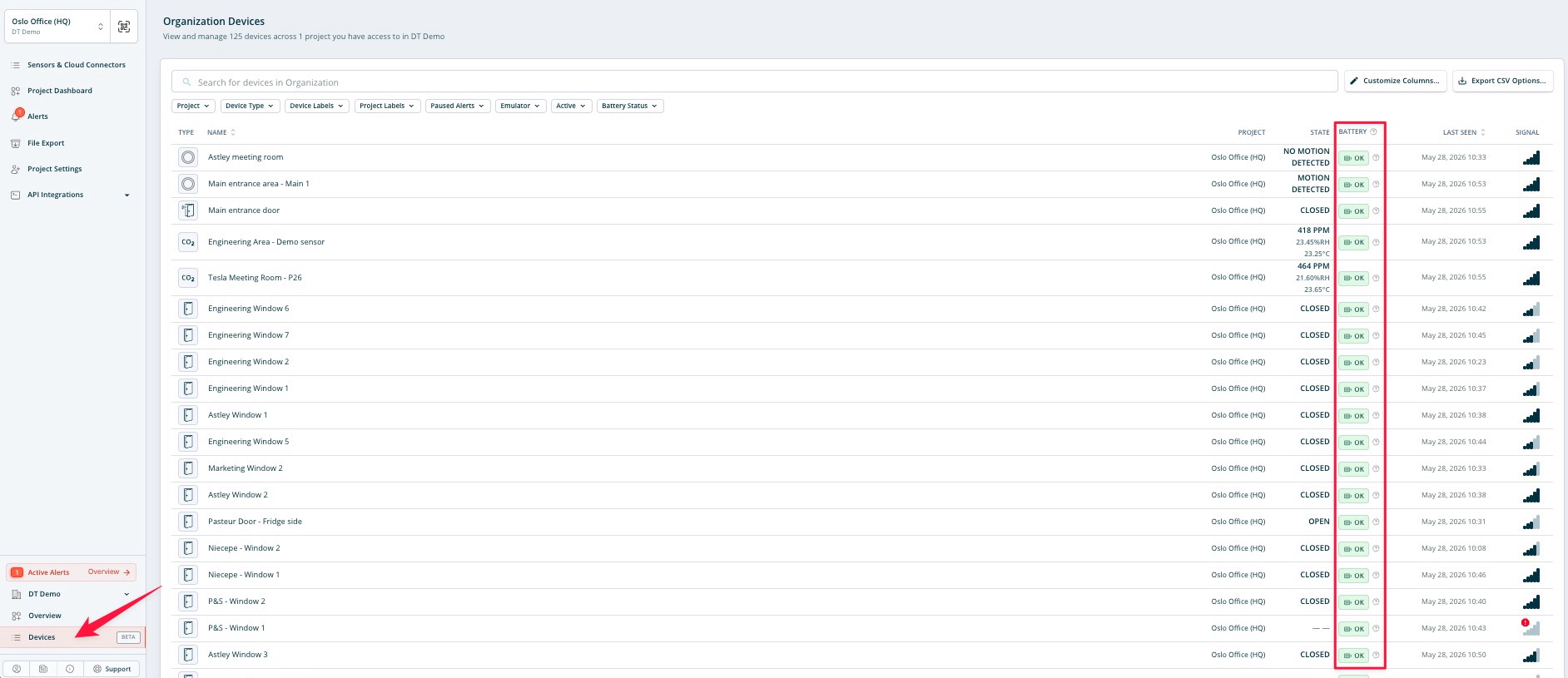The image size is (1568, 678).
Task: Click the Support button
Action: click(x=112, y=669)
